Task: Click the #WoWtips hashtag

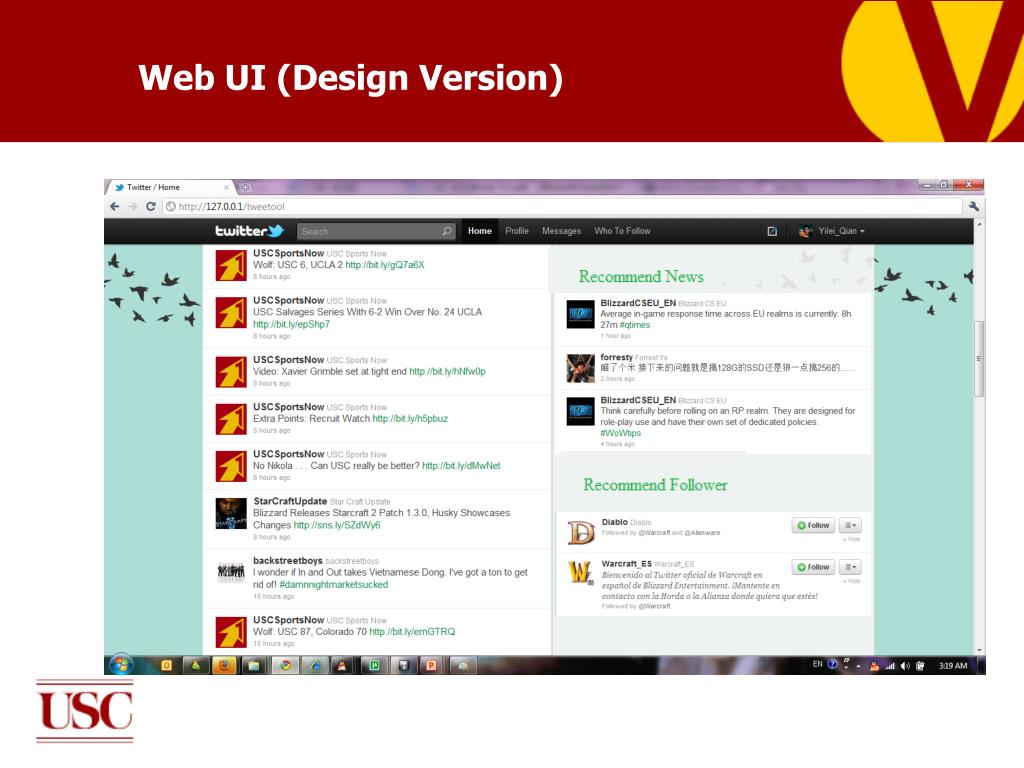Action: point(620,433)
